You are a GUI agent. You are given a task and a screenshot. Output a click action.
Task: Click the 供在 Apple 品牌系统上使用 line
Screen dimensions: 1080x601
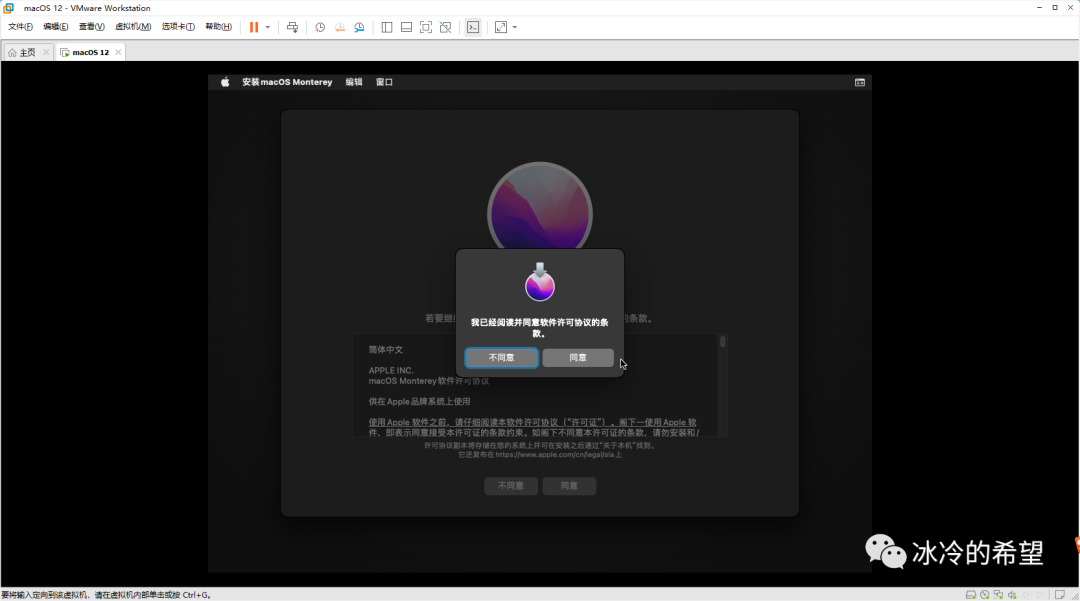point(419,401)
